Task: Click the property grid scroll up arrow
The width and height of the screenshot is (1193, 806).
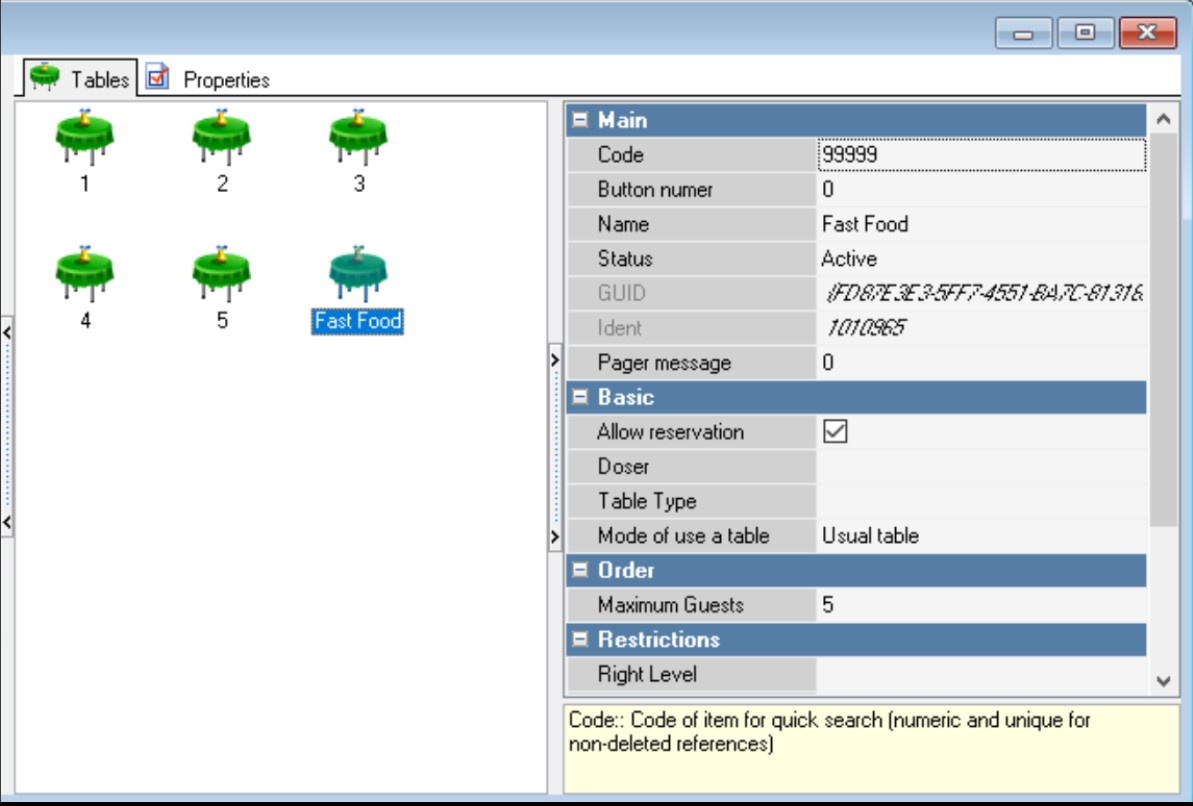Action: coord(1163,119)
